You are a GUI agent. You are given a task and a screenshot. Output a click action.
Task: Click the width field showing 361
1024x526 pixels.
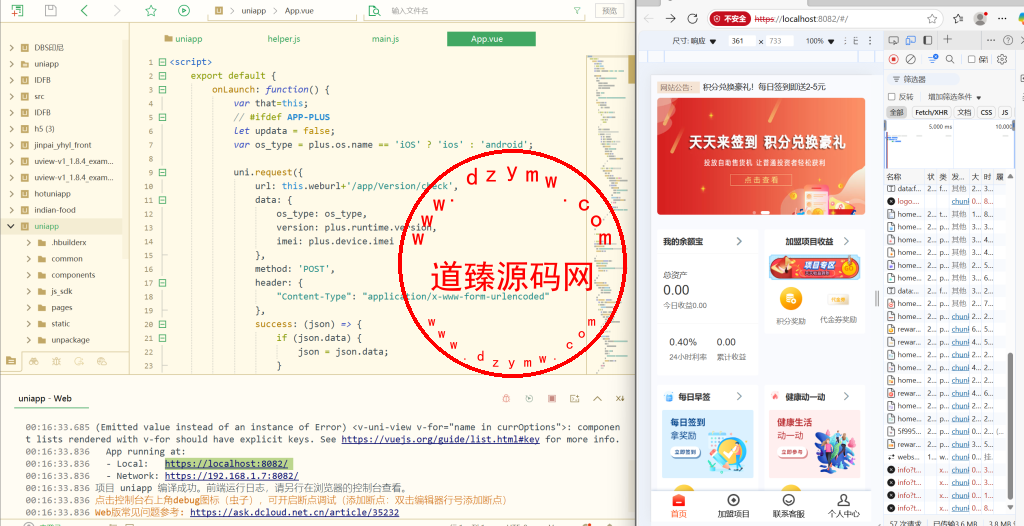[741, 41]
